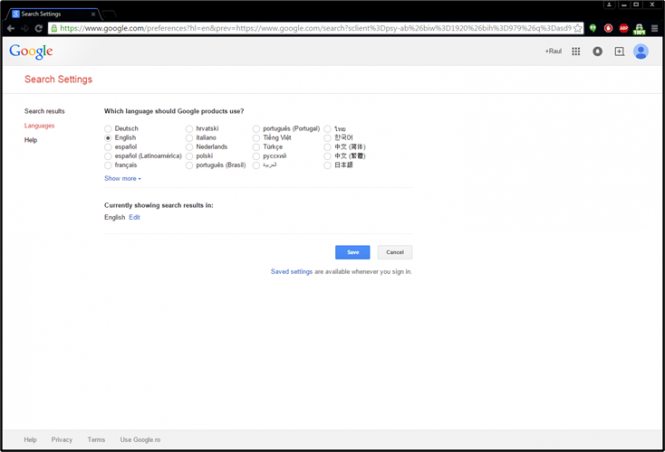
Task: Click the Google+ share plus box icon
Action: click(619, 51)
